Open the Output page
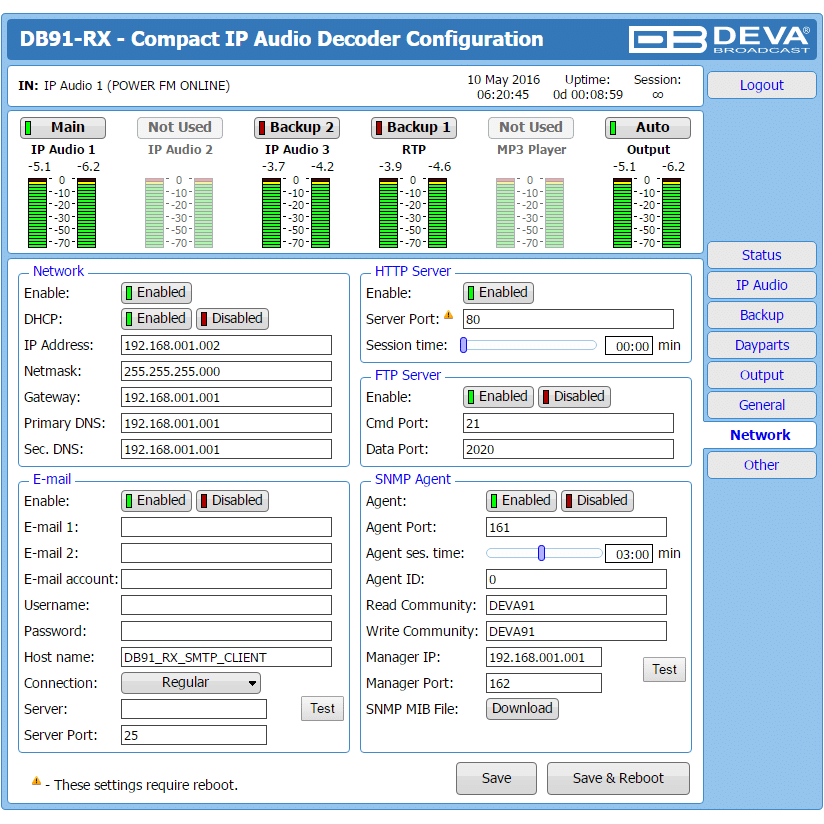 point(761,375)
